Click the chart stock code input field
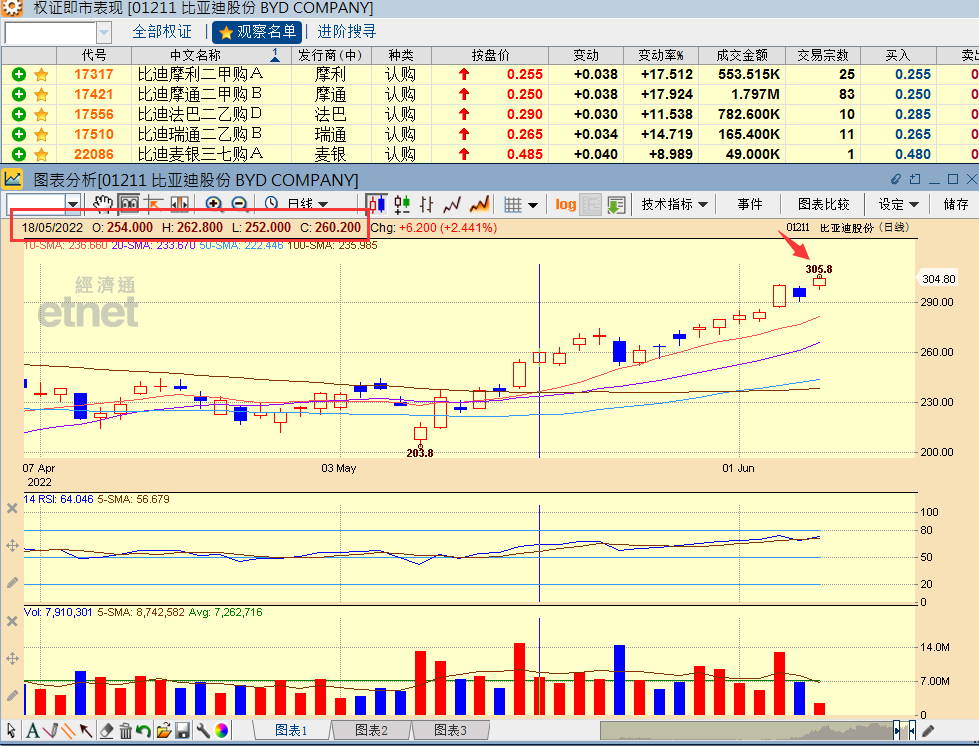This screenshot has height=746, width=979. 36,204
